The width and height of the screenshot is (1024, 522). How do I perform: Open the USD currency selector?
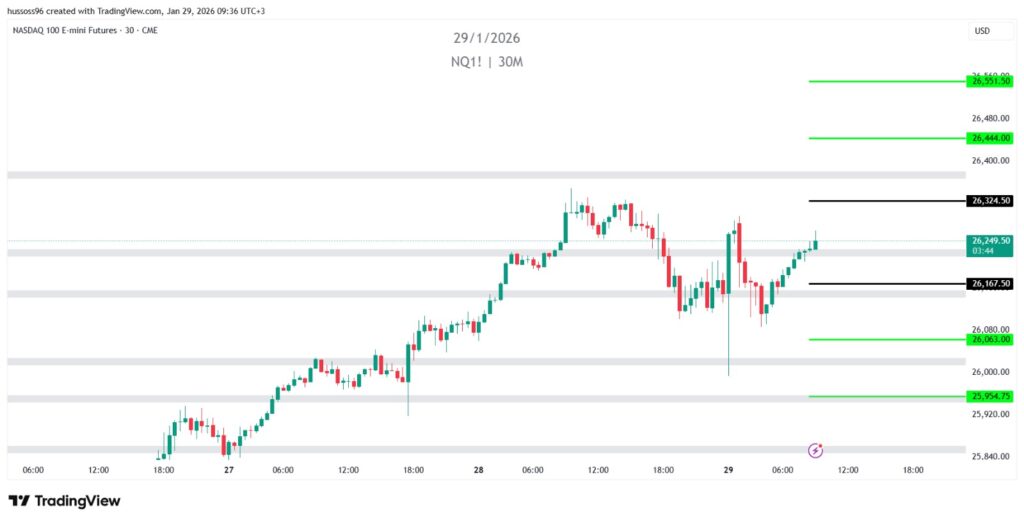(x=981, y=31)
